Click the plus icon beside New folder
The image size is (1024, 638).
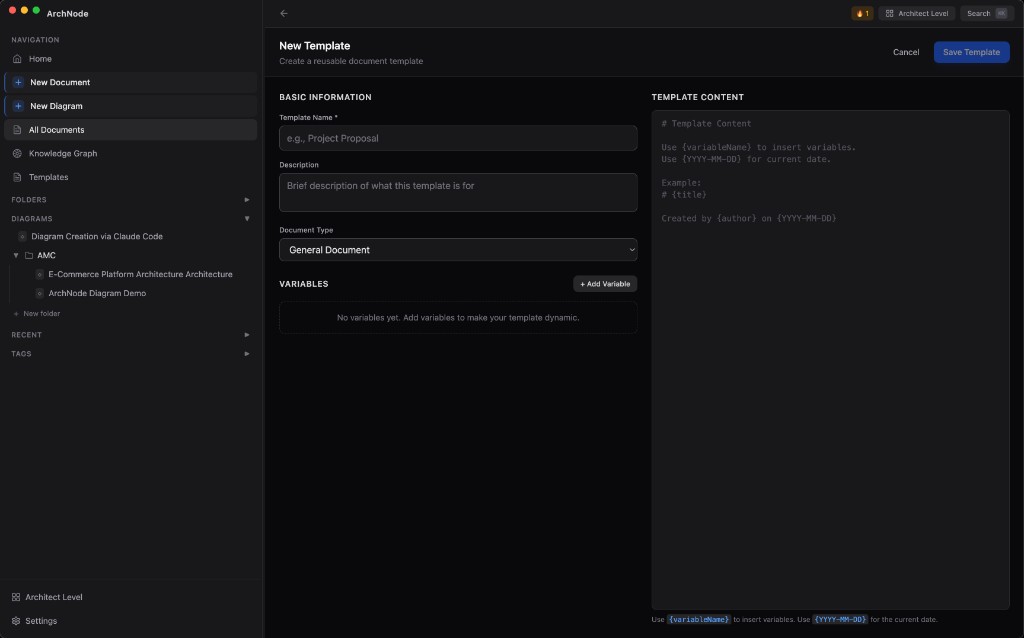point(16,313)
